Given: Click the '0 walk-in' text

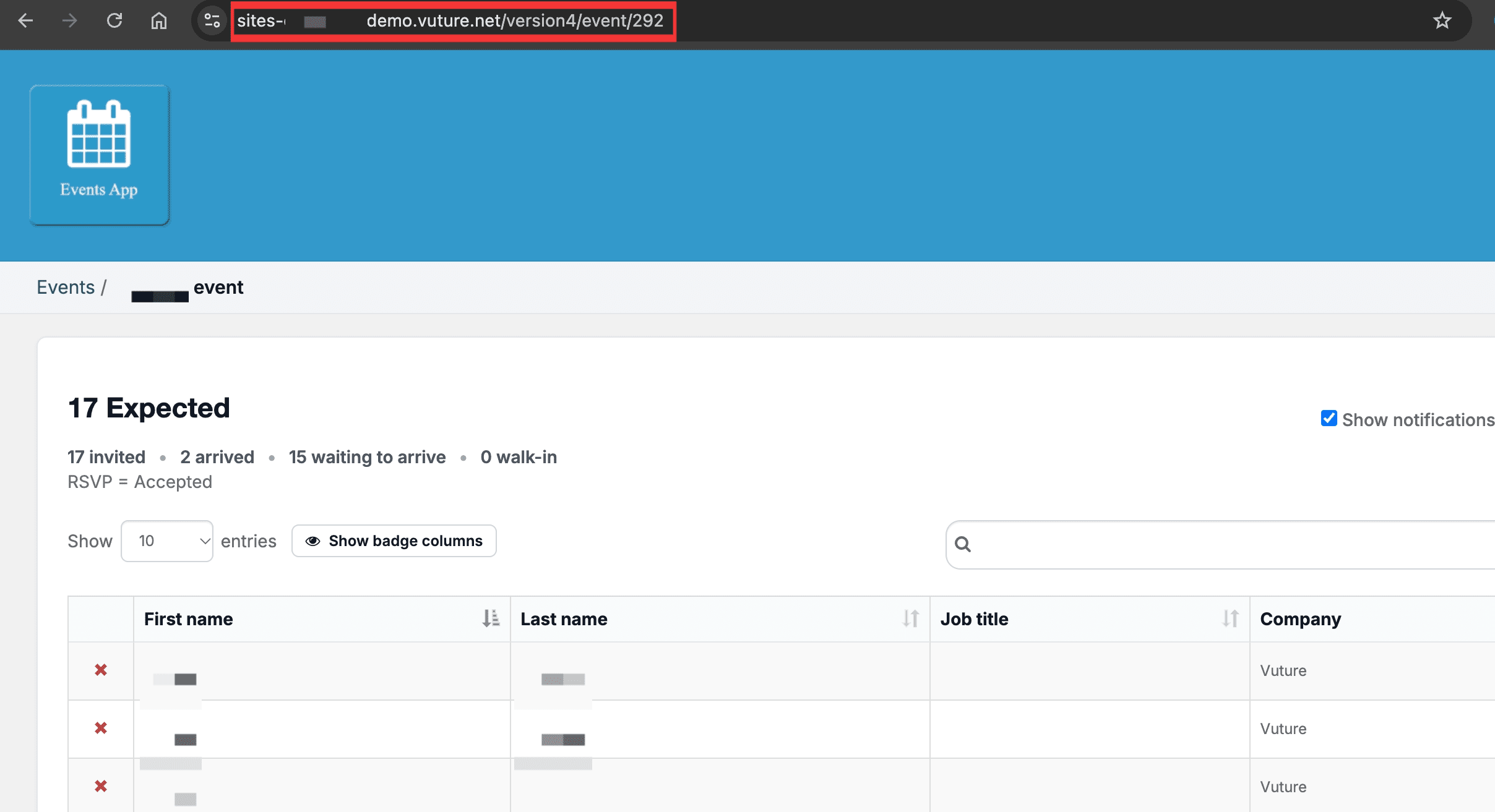Looking at the screenshot, I should (x=519, y=457).
